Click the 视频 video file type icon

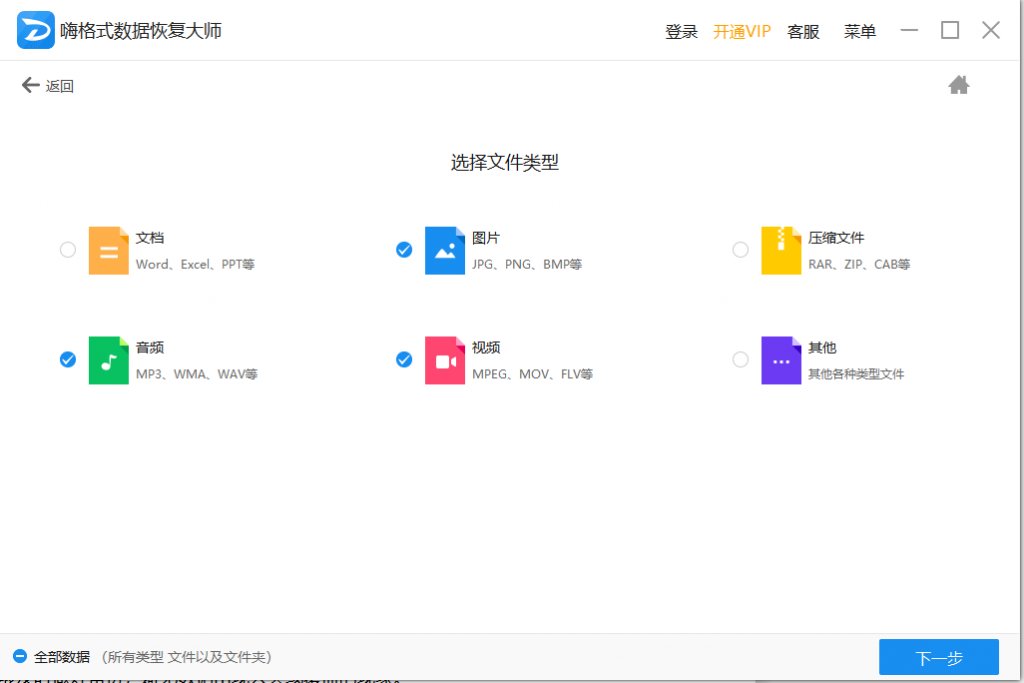point(446,360)
